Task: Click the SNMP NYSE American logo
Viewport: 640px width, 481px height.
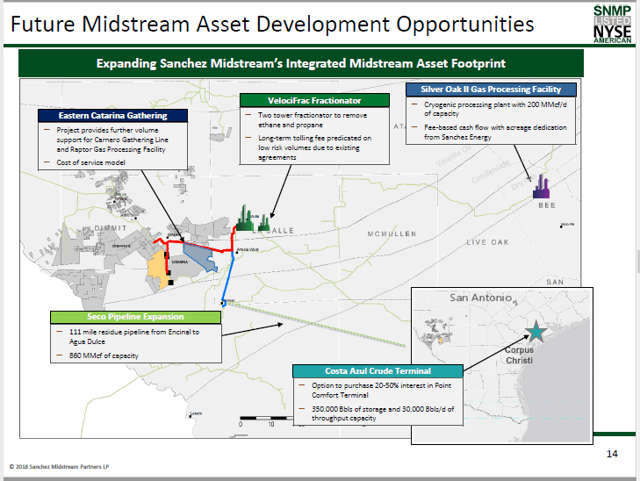Action: pyautogui.click(x=612, y=24)
